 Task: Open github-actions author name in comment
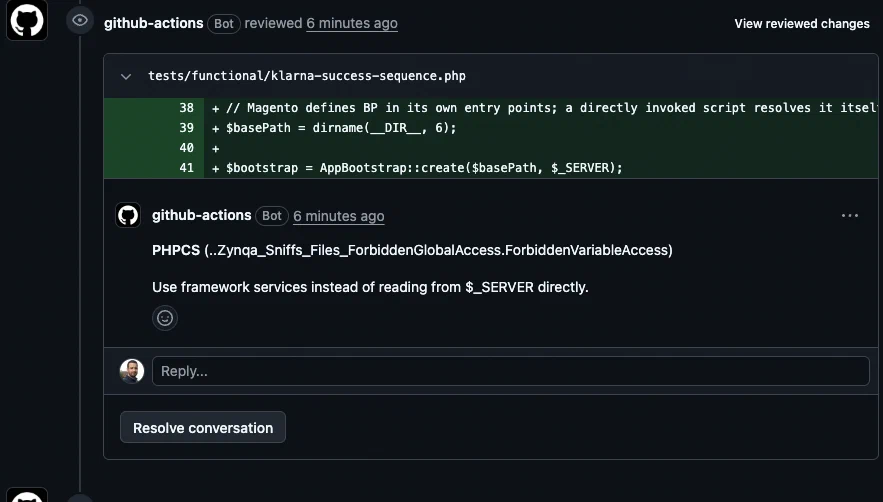tap(202, 215)
